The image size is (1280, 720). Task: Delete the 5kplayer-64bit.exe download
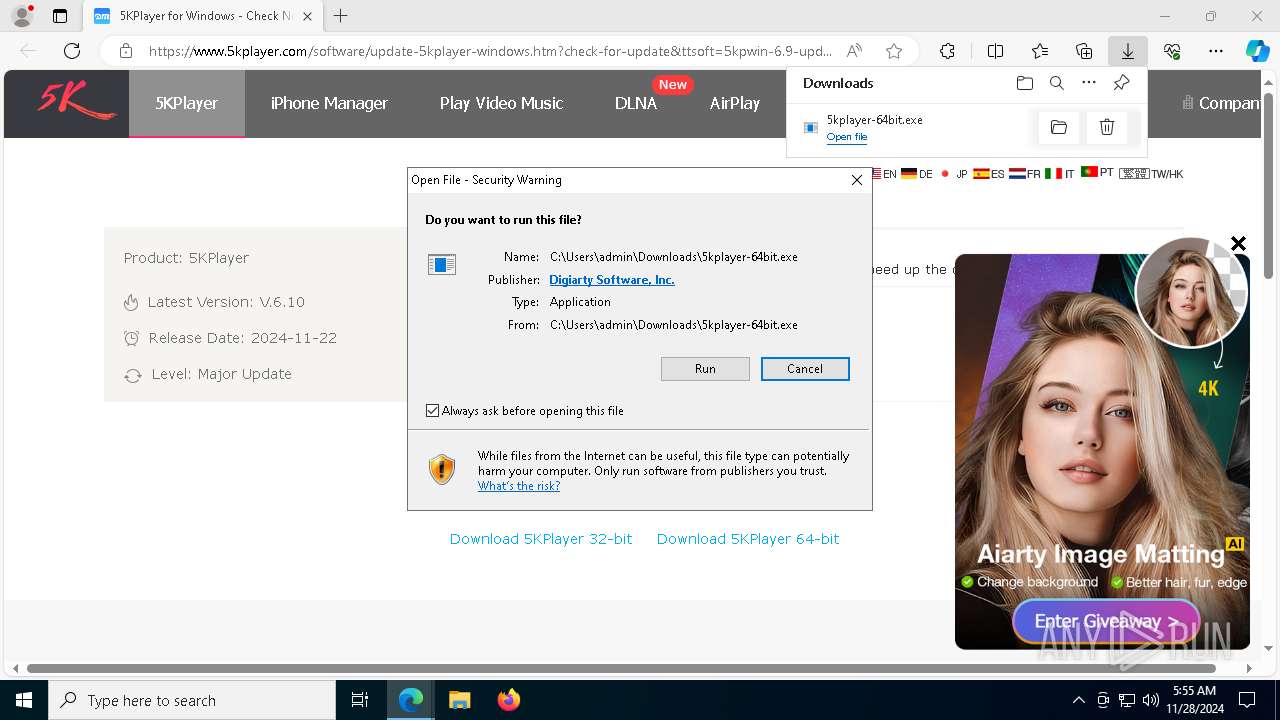[x=1107, y=127]
